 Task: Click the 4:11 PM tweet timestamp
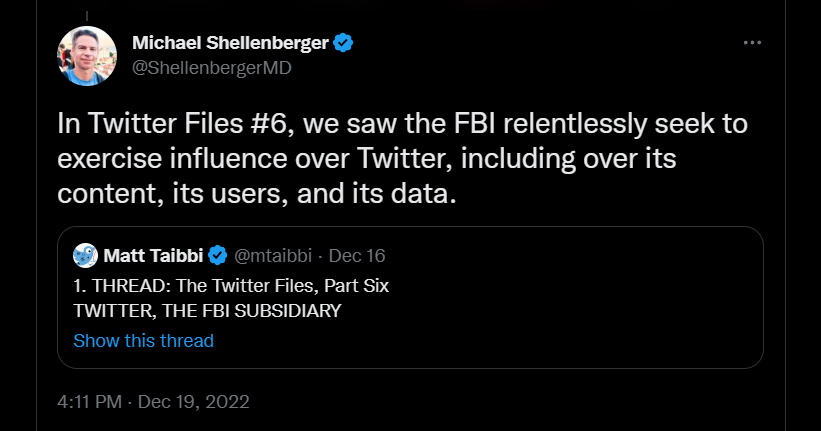tap(88, 403)
